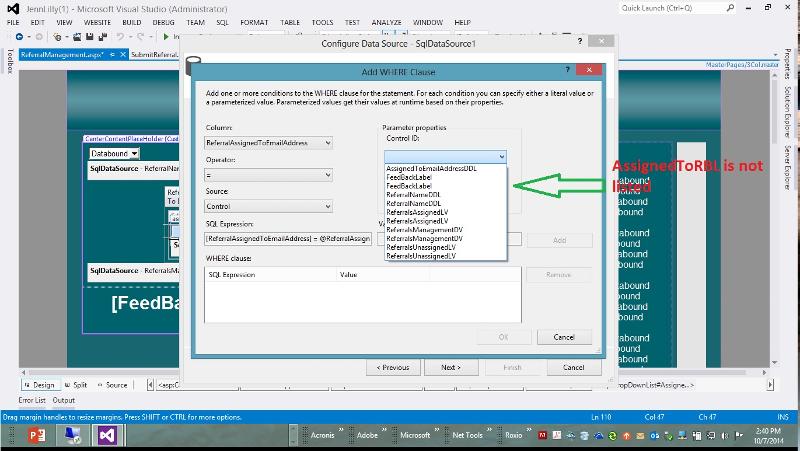This screenshot has width=800, height=451.
Task: Click the tag navigator left arrow
Action: (150, 385)
